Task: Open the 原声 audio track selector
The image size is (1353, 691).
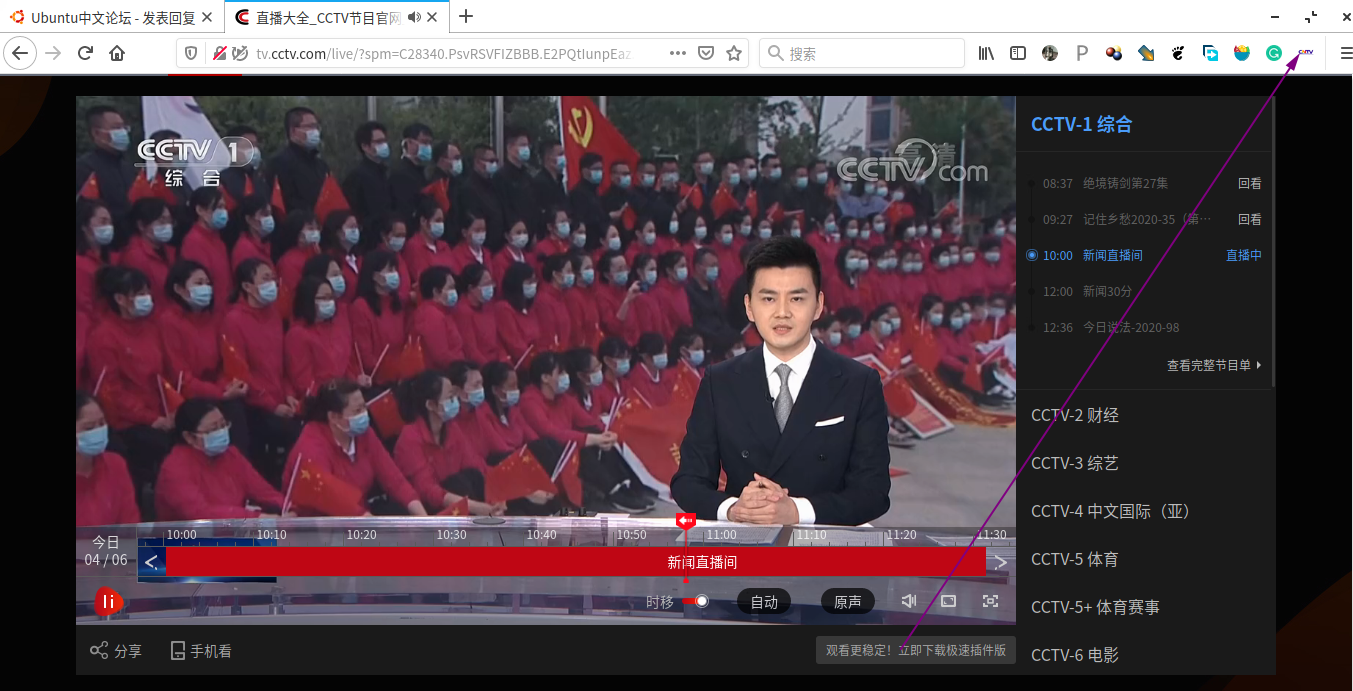Action: [x=848, y=602]
